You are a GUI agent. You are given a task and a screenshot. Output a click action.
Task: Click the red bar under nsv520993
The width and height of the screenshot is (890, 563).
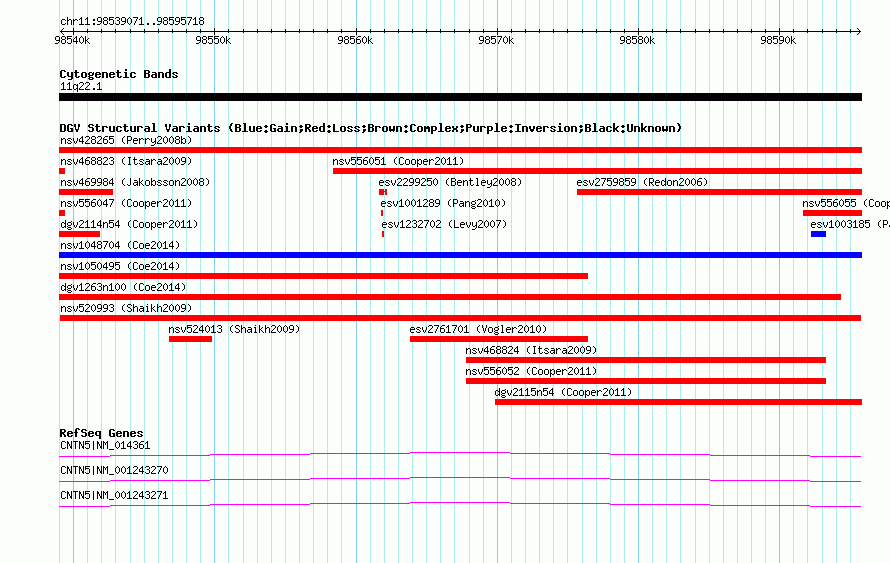460,318
